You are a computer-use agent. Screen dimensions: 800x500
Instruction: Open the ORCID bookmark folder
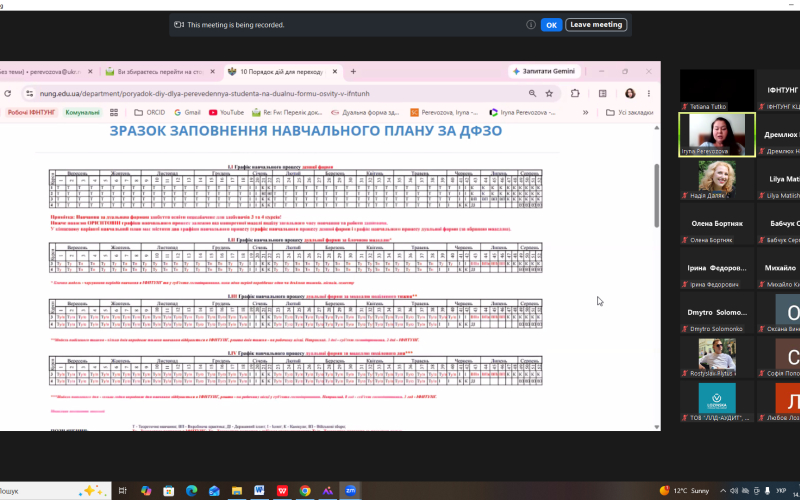coord(149,112)
